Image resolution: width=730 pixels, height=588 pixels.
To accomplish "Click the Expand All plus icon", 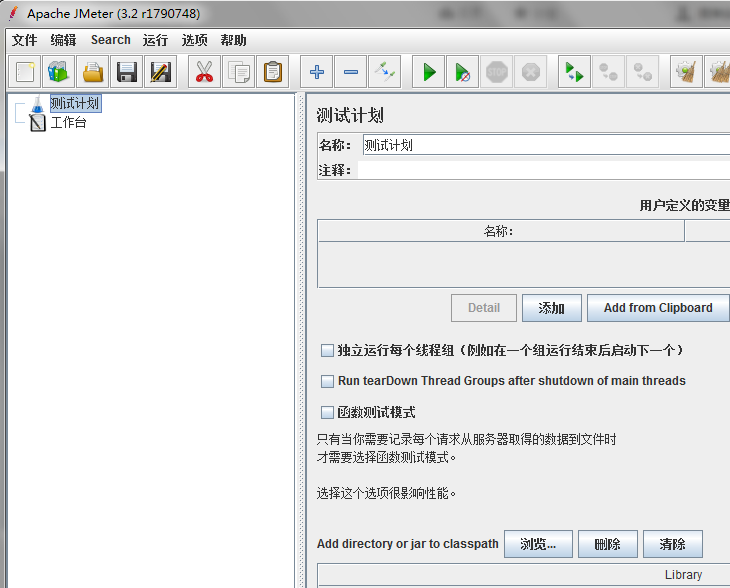I will pos(317,72).
